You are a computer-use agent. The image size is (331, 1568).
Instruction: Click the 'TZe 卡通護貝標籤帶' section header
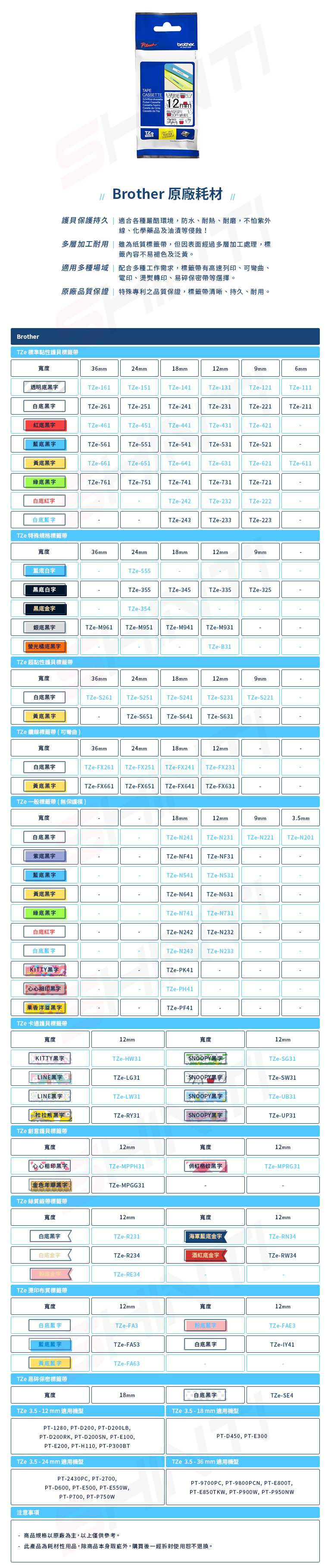[165, 1023]
